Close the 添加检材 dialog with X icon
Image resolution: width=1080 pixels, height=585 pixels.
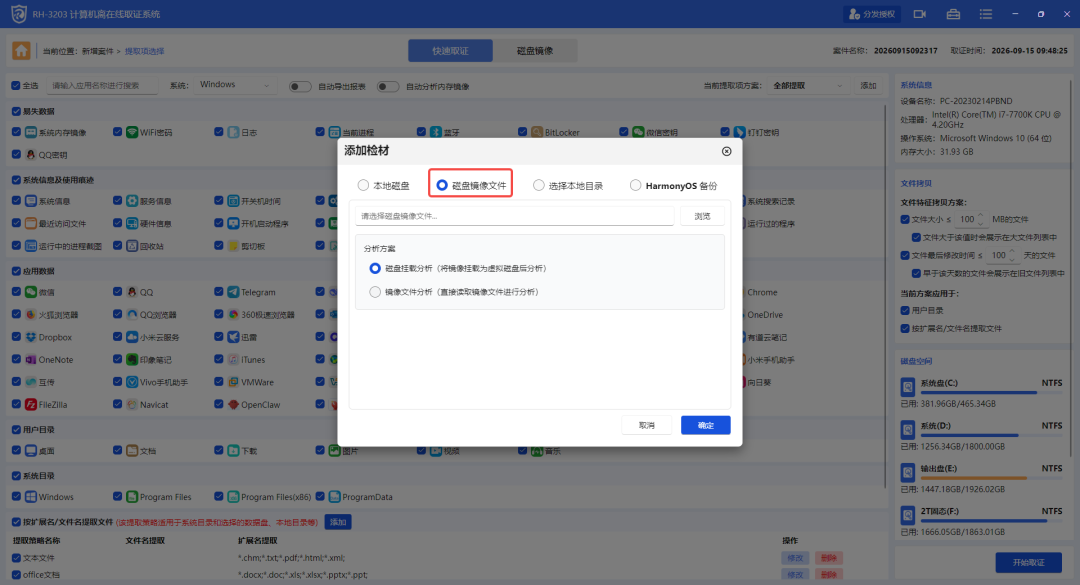727,151
